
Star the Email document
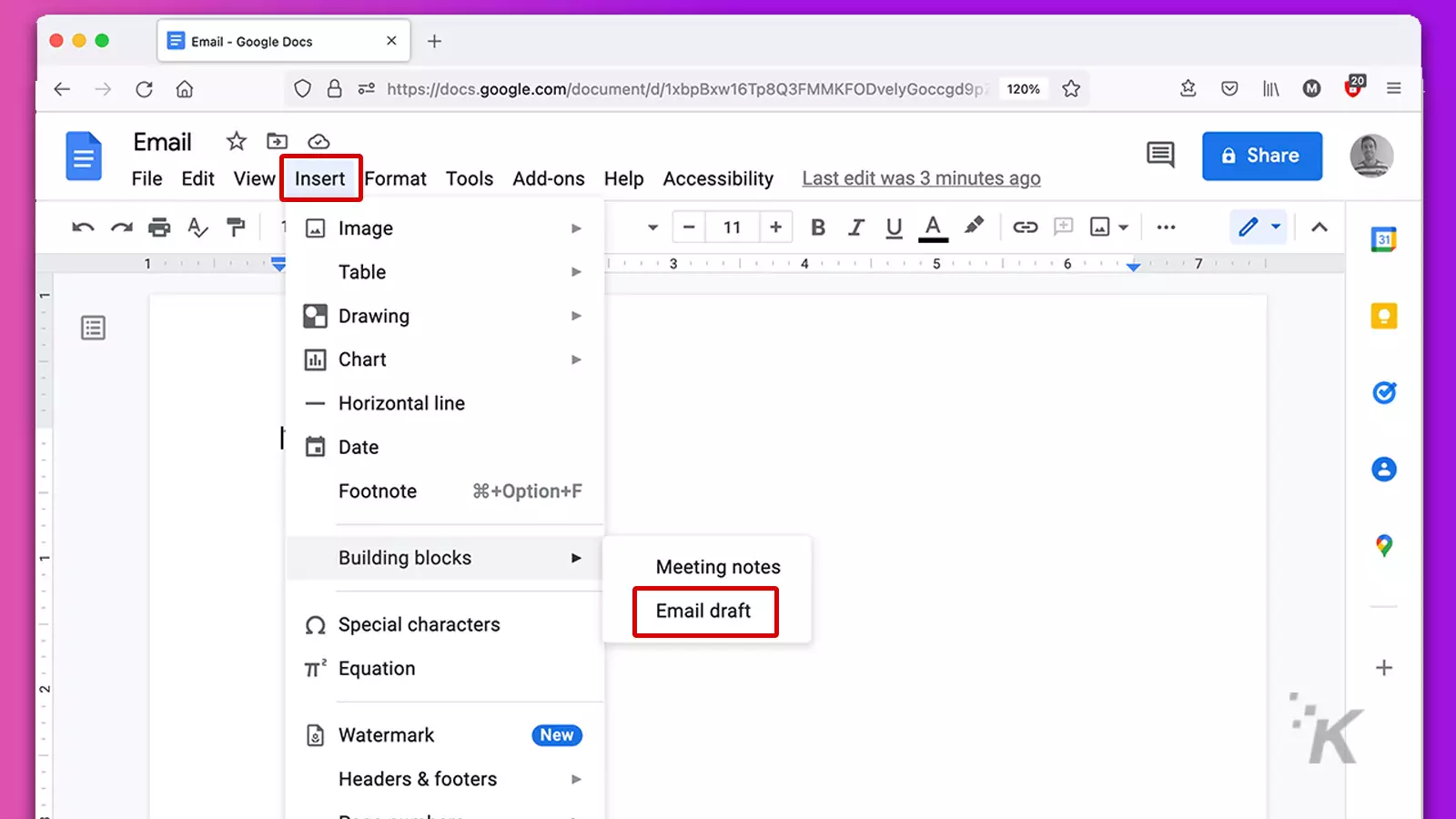click(x=236, y=141)
